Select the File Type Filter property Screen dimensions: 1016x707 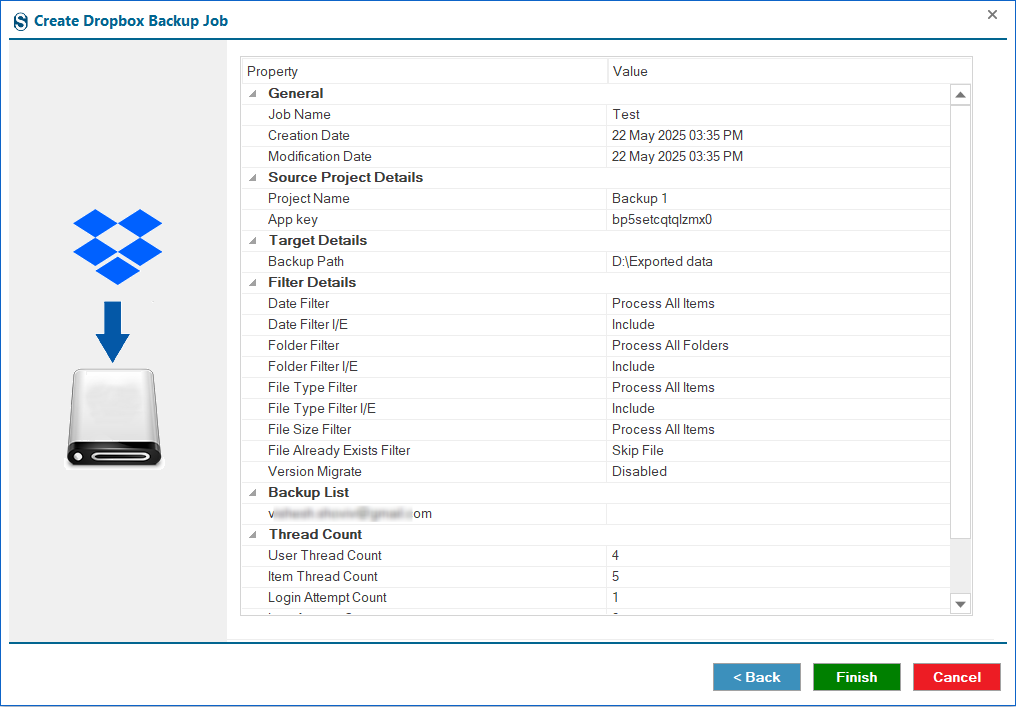(312, 388)
